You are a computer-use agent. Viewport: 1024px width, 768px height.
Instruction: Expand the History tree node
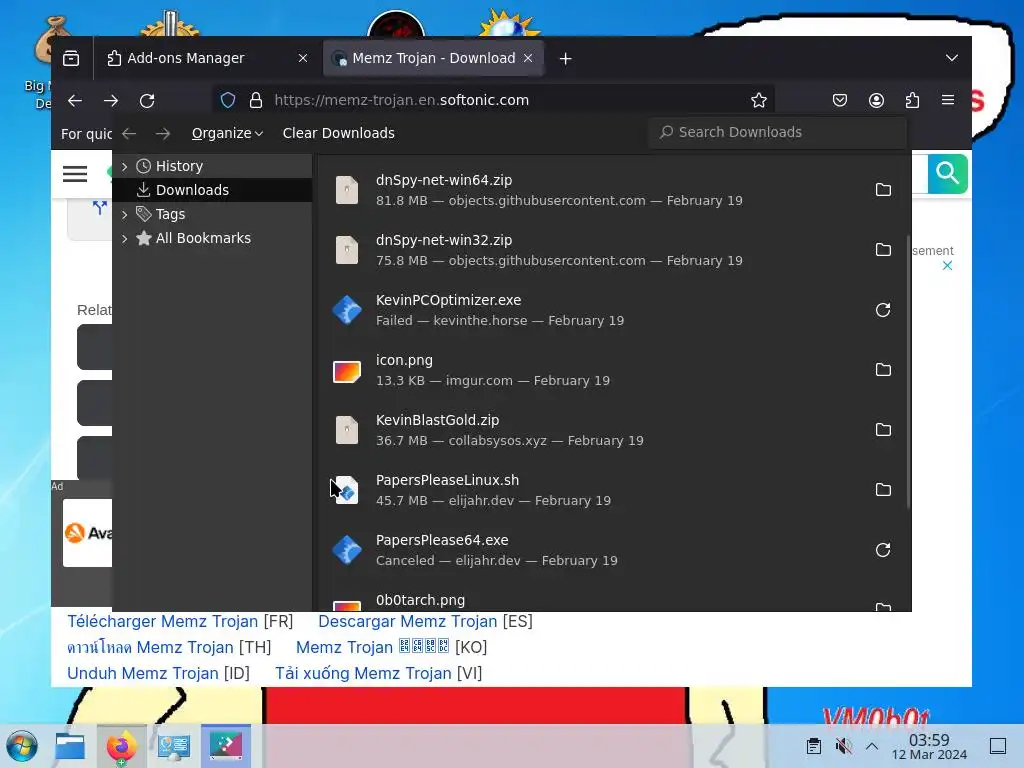[x=125, y=167]
